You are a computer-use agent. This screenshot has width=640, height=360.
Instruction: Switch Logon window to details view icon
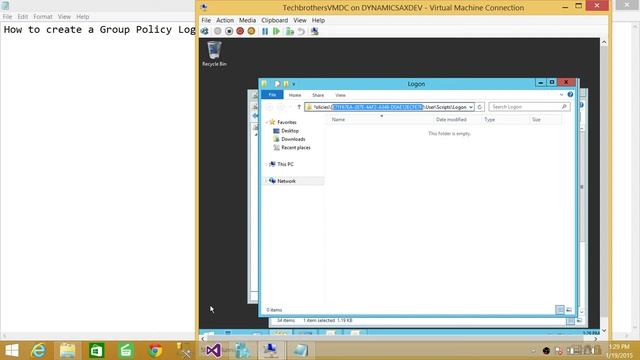[560, 310]
